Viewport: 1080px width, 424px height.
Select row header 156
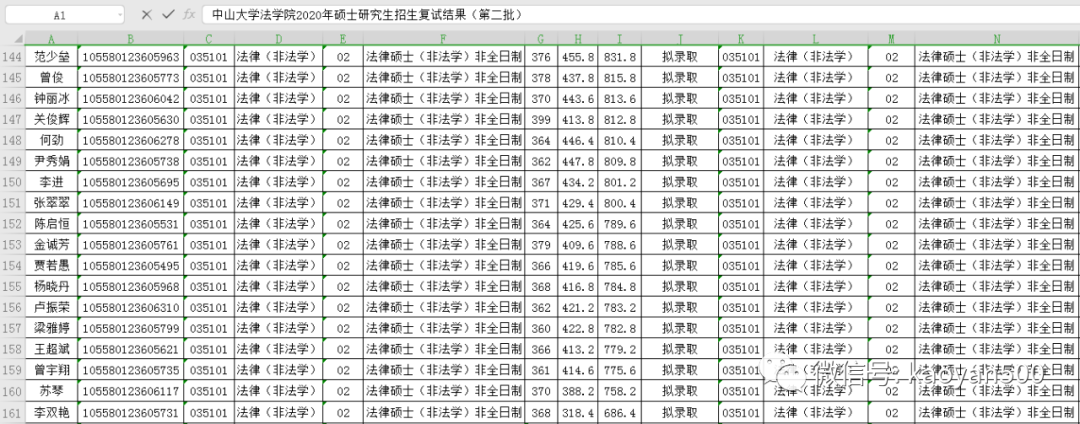pos(12,307)
